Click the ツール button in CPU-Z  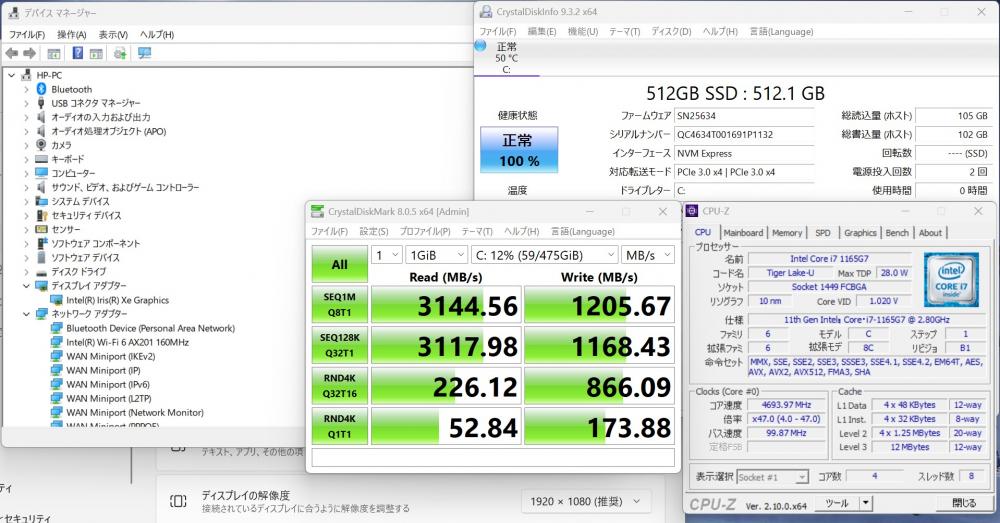pos(837,503)
